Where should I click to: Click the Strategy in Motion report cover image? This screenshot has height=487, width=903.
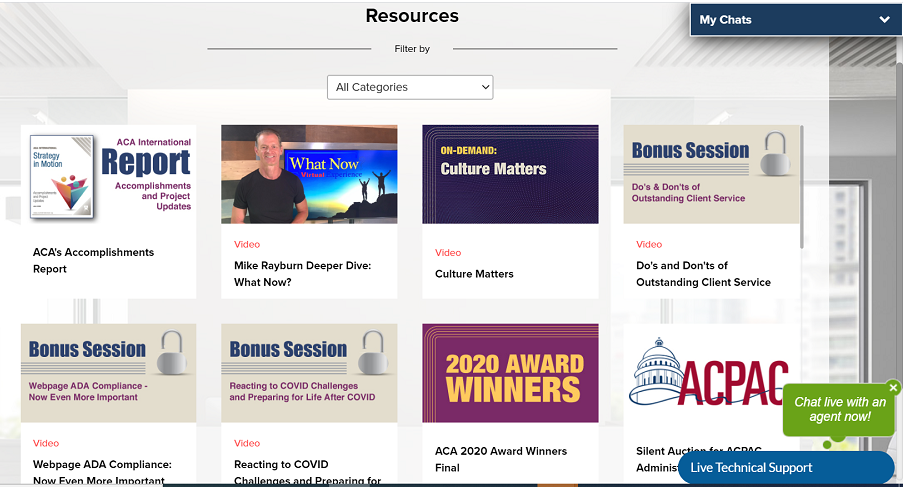point(62,177)
